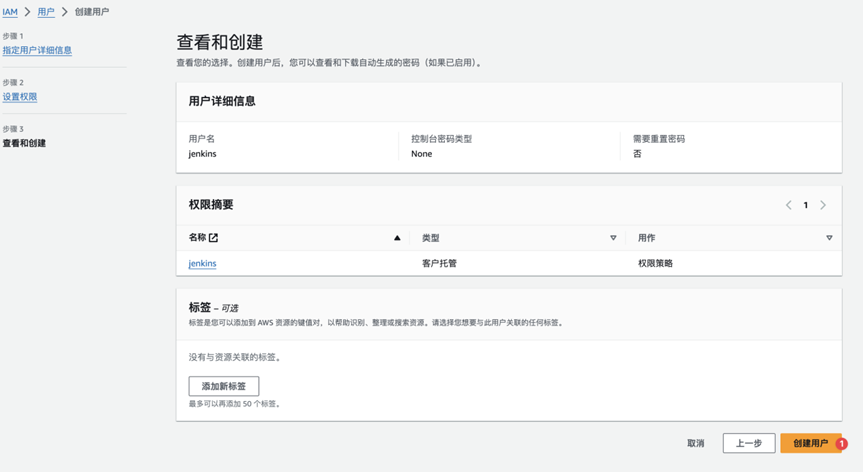
Task: Open the jenkins policy link
Action: click(x=203, y=264)
